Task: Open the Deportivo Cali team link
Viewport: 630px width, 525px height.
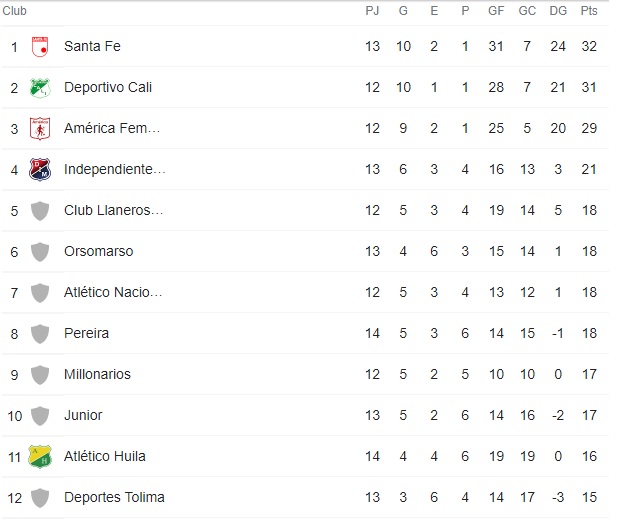Action: [x=108, y=87]
